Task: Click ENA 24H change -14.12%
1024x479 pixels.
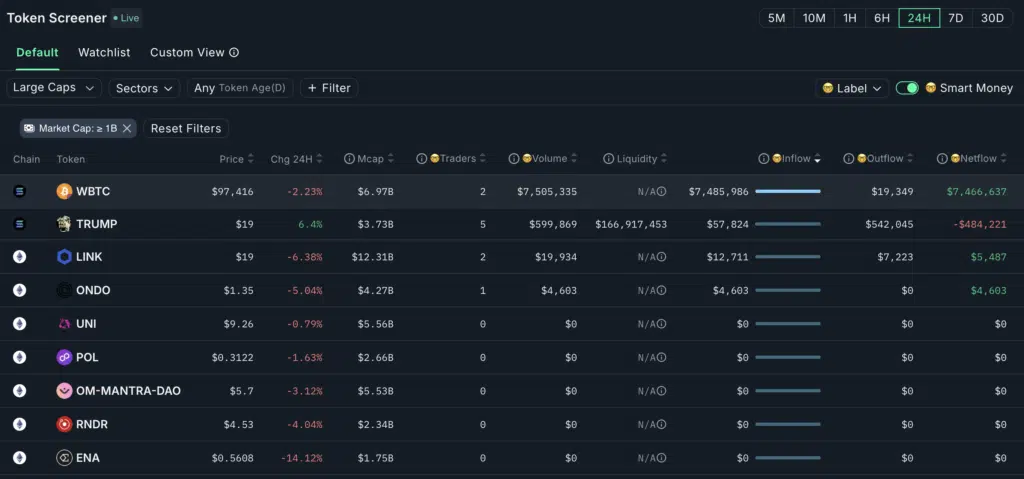Action: pos(302,458)
